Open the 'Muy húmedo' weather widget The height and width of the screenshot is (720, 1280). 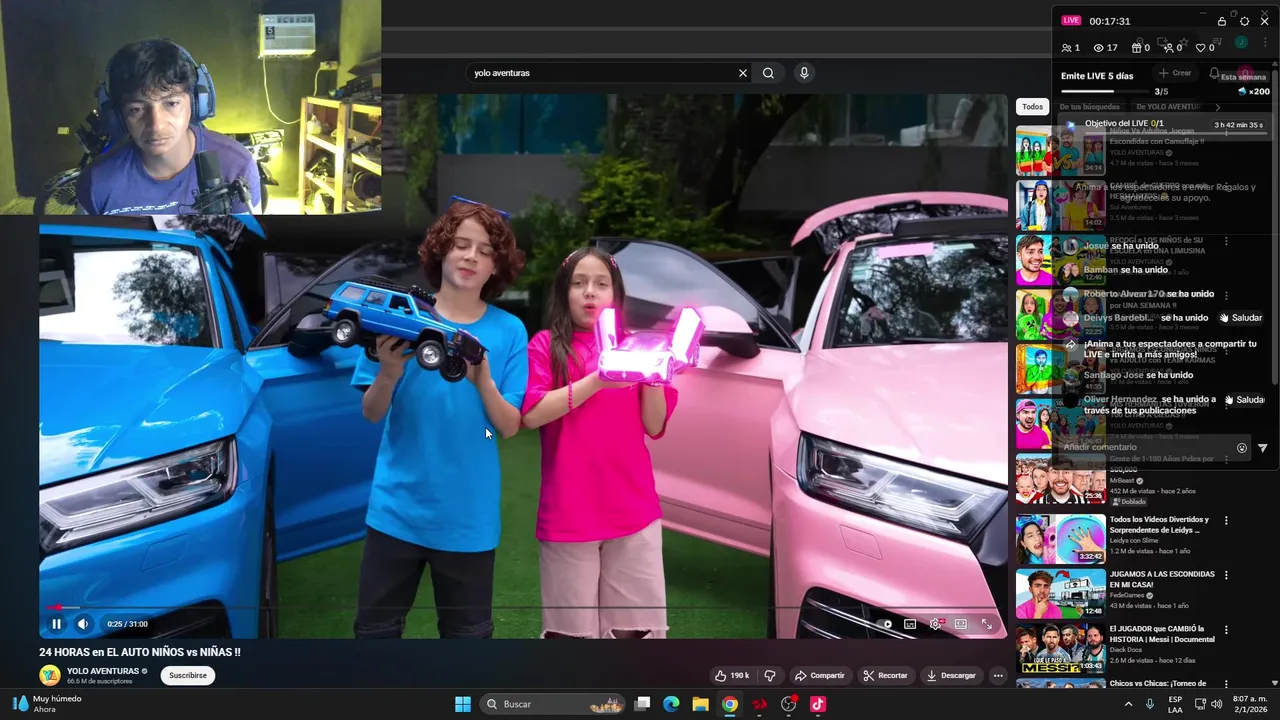tap(47, 704)
